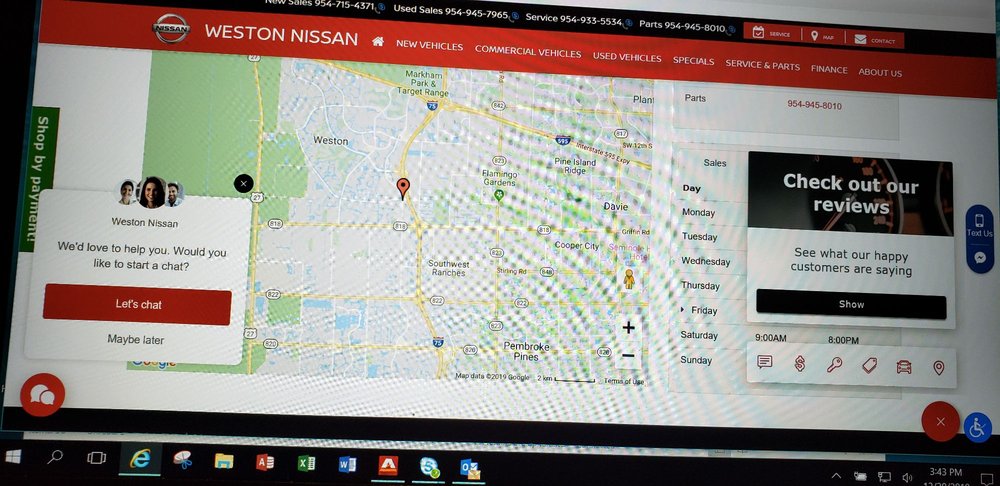Viewport: 1000px width, 486px height.
Task: Collapse the red floating action button
Action: (940, 421)
